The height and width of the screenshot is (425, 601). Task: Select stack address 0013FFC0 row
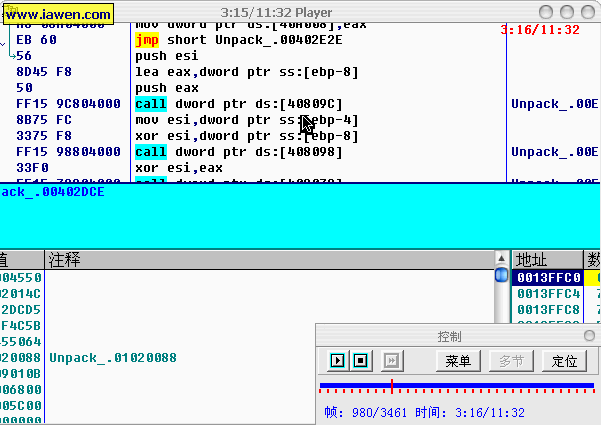549,278
